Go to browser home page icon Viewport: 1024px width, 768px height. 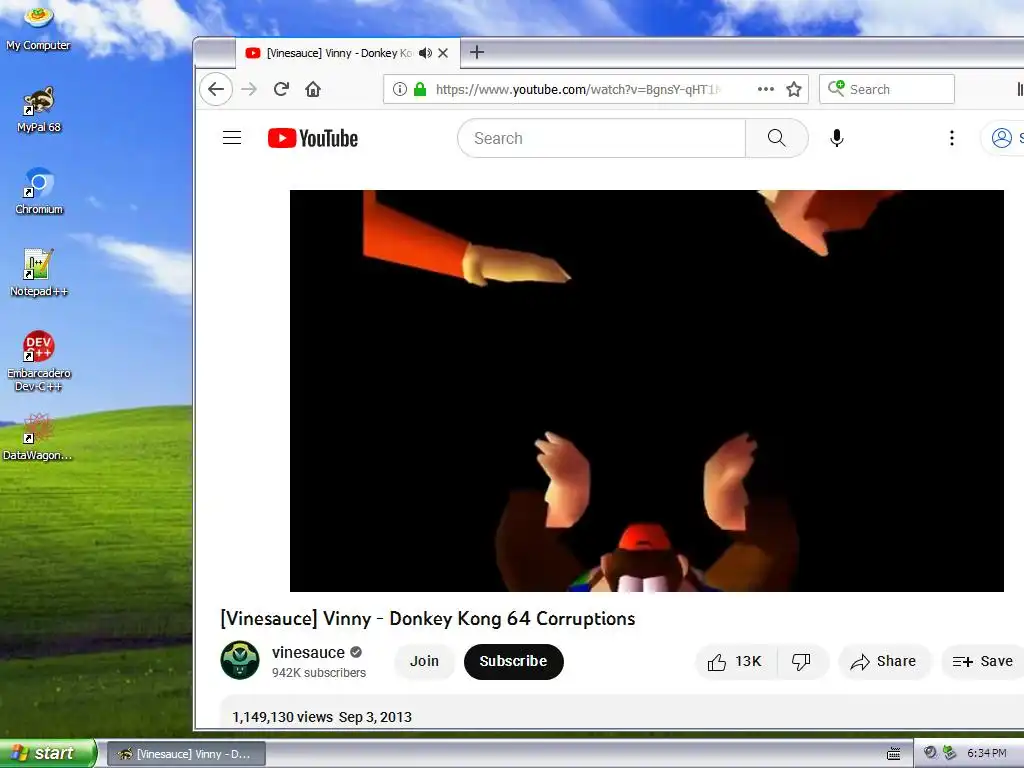click(313, 89)
